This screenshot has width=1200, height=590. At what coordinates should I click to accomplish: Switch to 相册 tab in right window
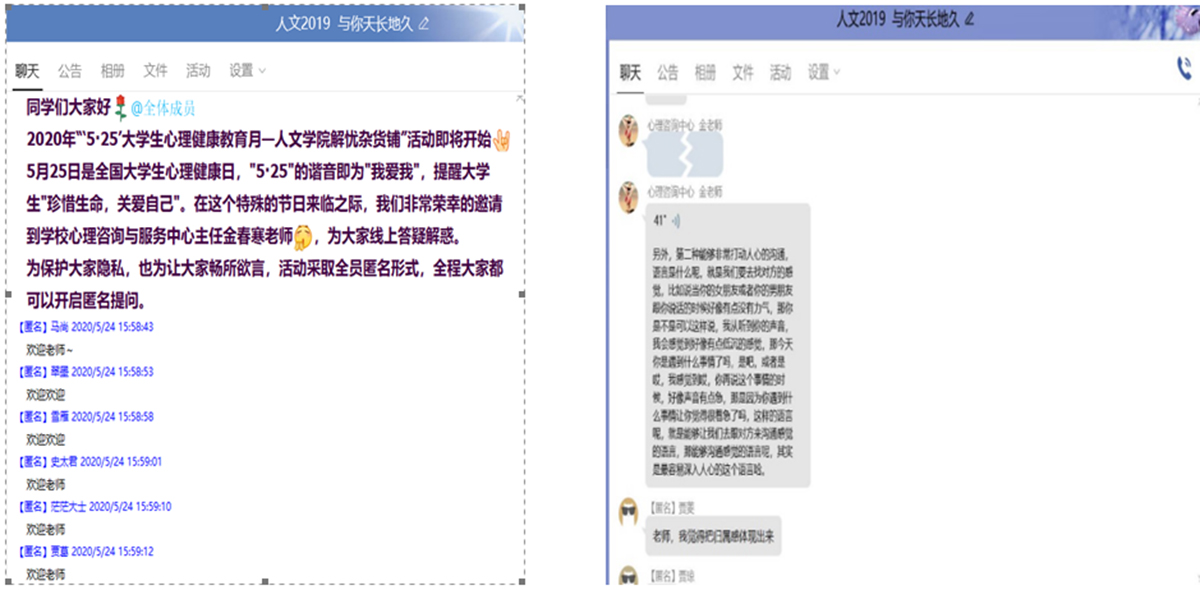[705, 73]
